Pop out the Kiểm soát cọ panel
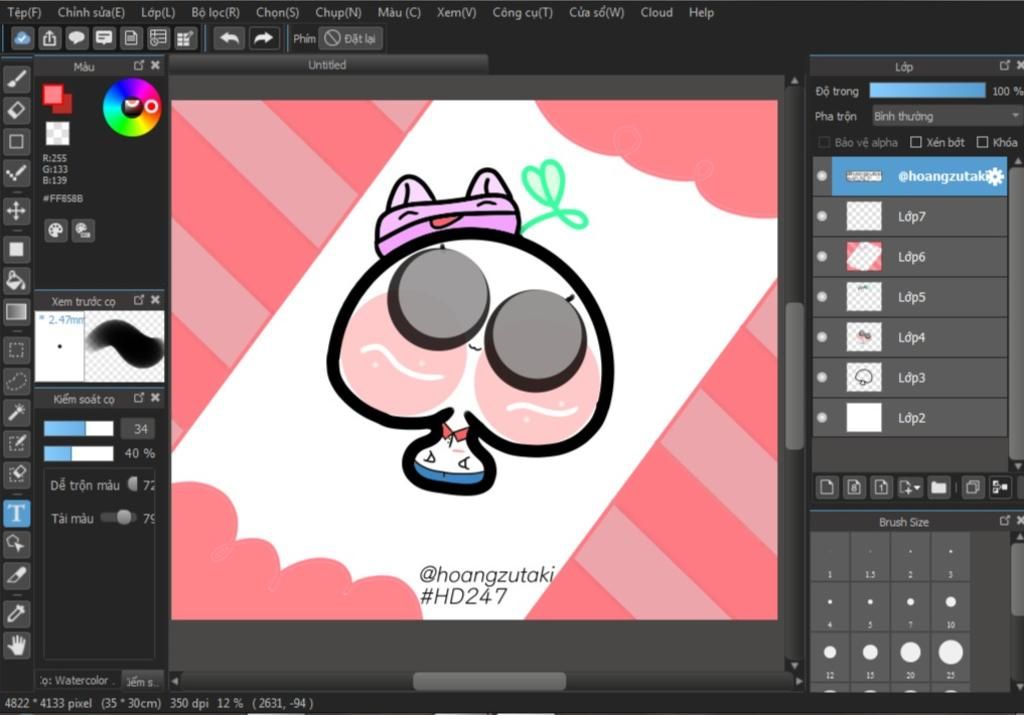This screenshot has height=715, width=1024. pos(138,398)
